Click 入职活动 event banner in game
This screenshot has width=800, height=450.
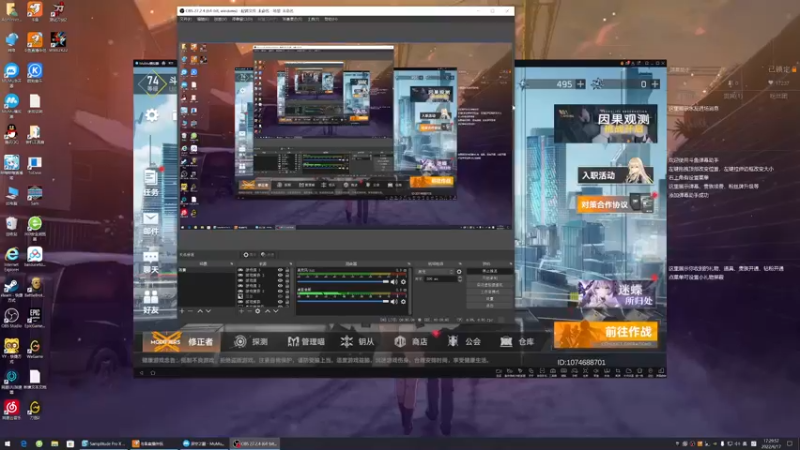tap(615, 174)
